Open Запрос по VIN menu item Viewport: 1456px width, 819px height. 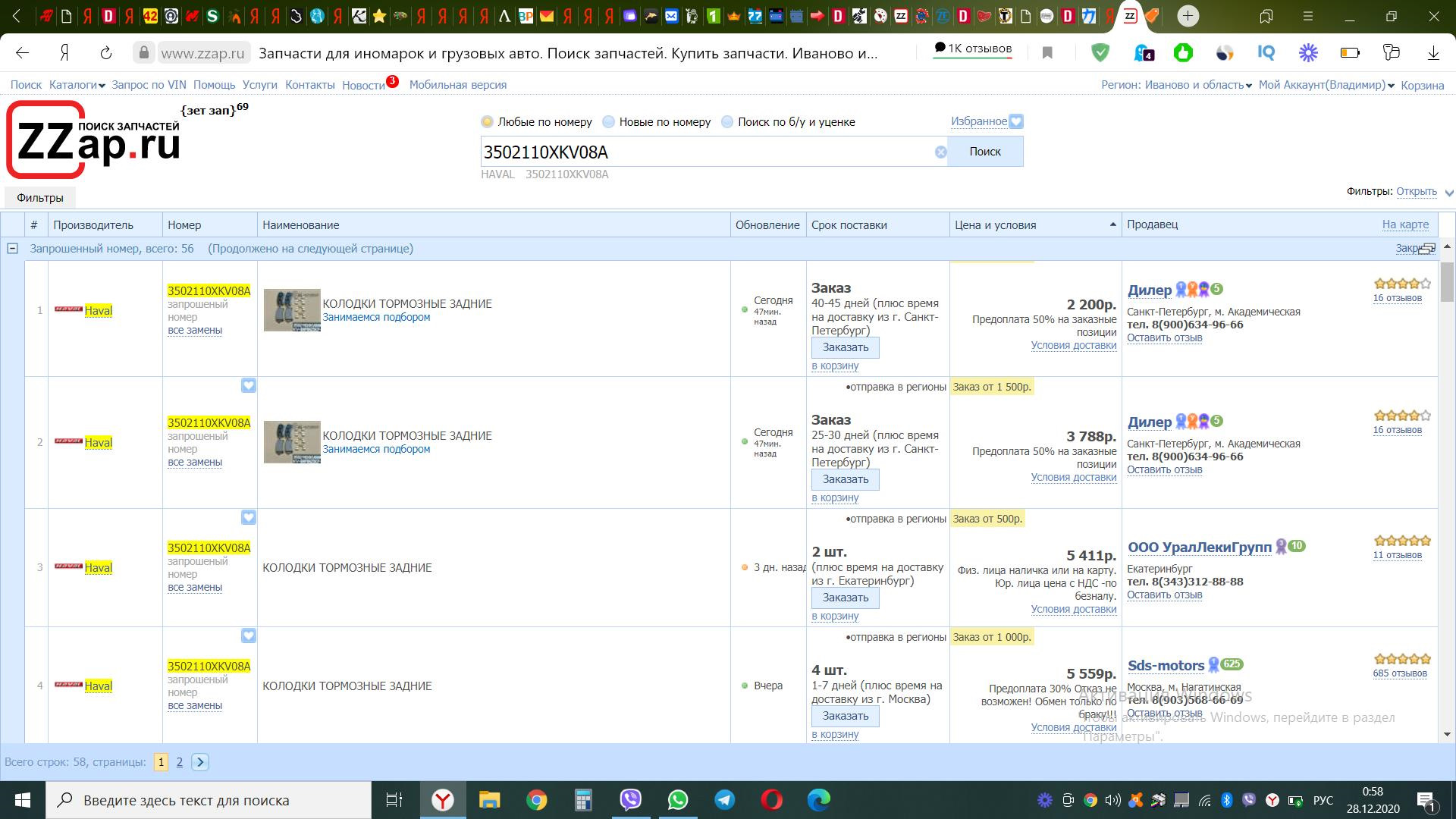click(149, 85)
